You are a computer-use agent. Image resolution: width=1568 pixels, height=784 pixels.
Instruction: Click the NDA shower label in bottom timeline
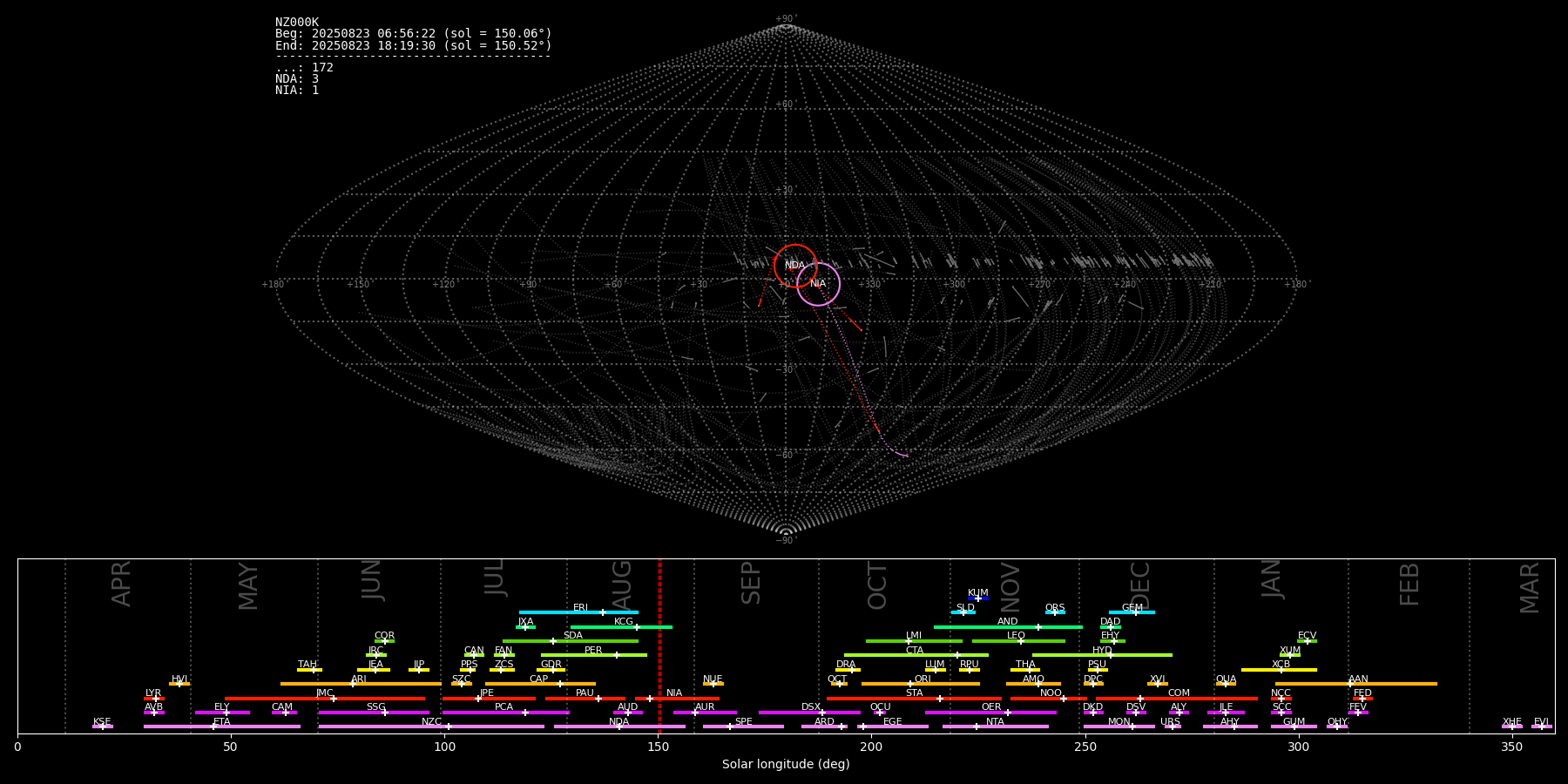pos(619,722)
